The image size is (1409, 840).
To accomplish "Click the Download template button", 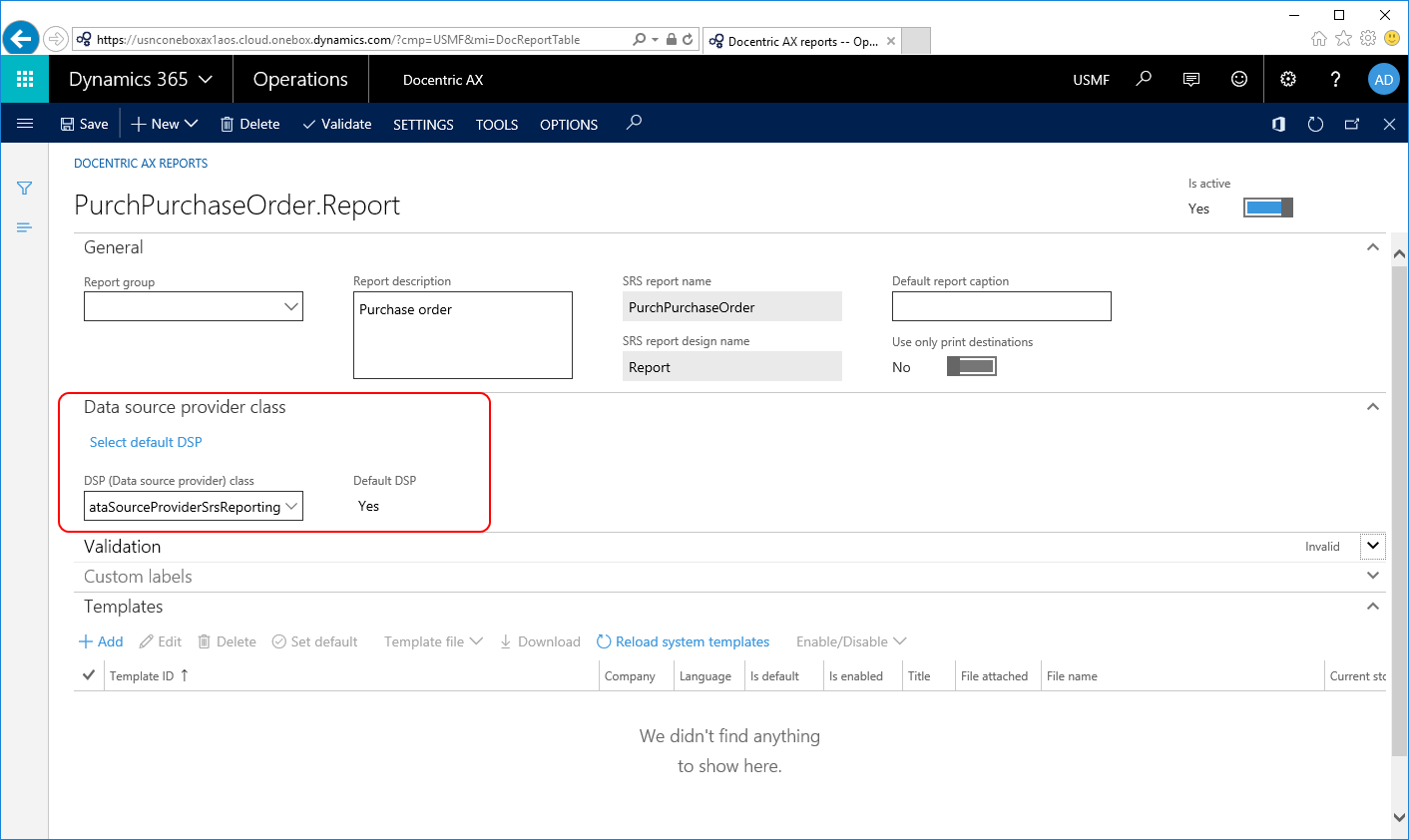I will click(x=540, y=641).
